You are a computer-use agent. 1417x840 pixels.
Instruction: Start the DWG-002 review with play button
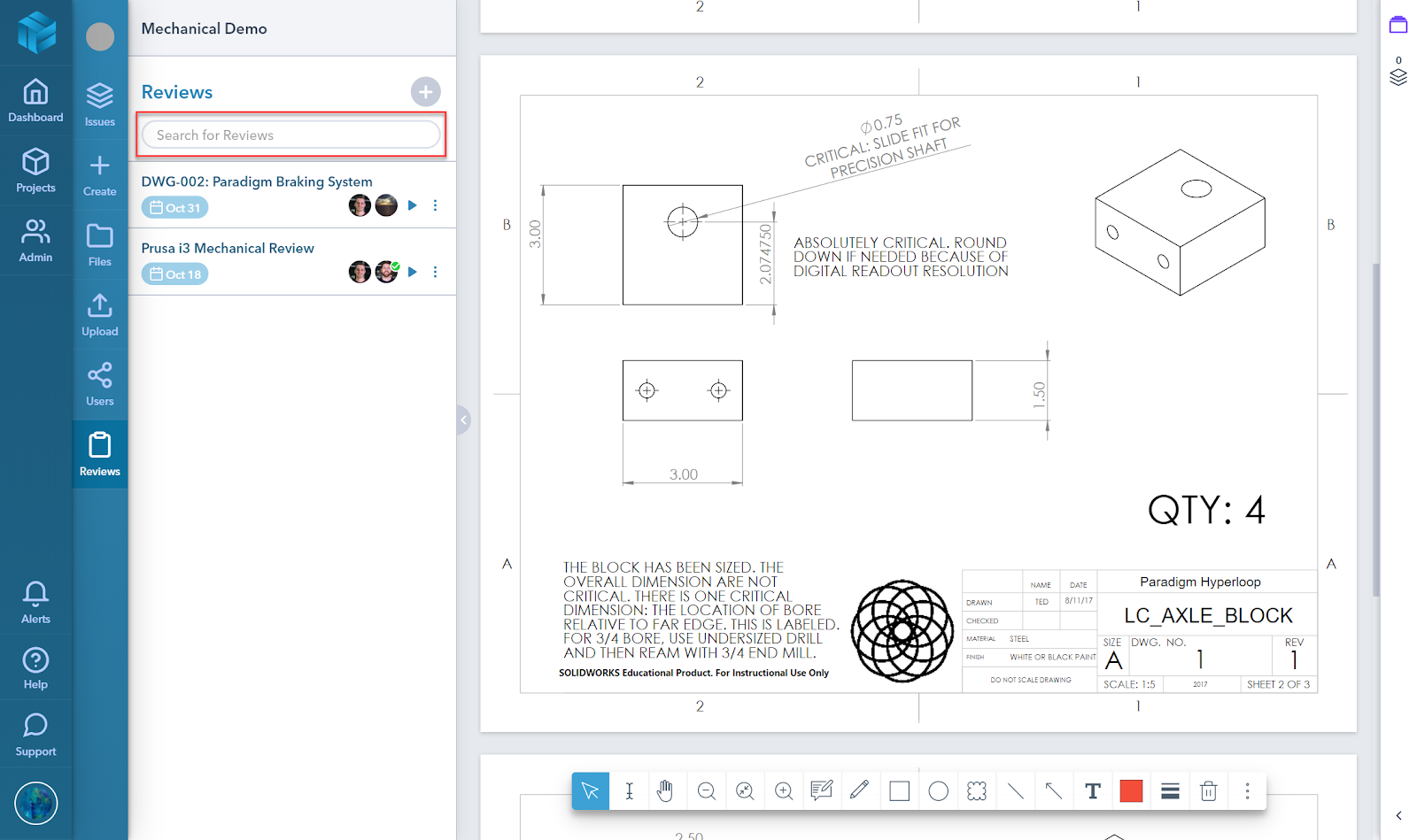412,205
